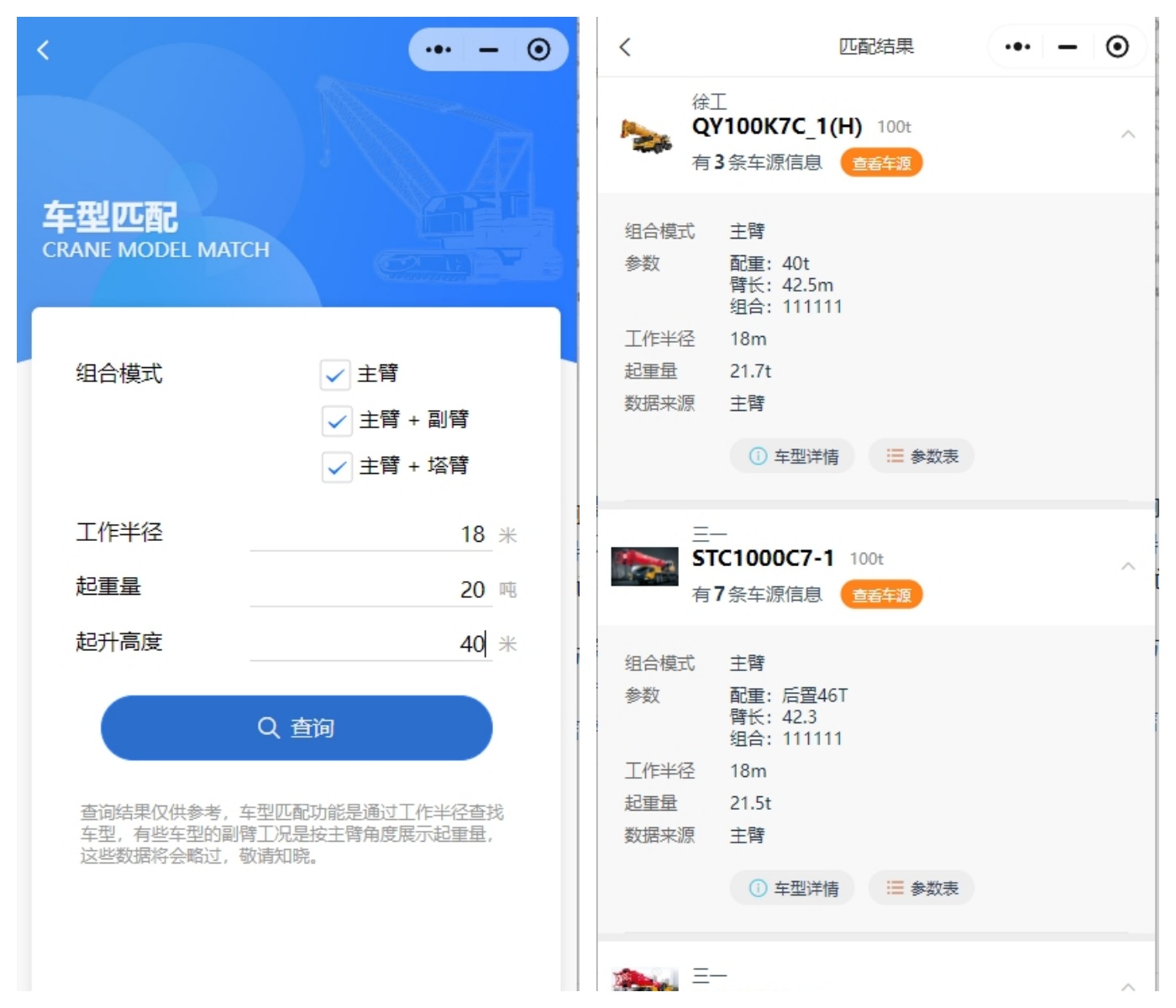Toggle the 主臂 + 副臂 checkbox
1176x1008 pixels.
(x=337, y=421)
